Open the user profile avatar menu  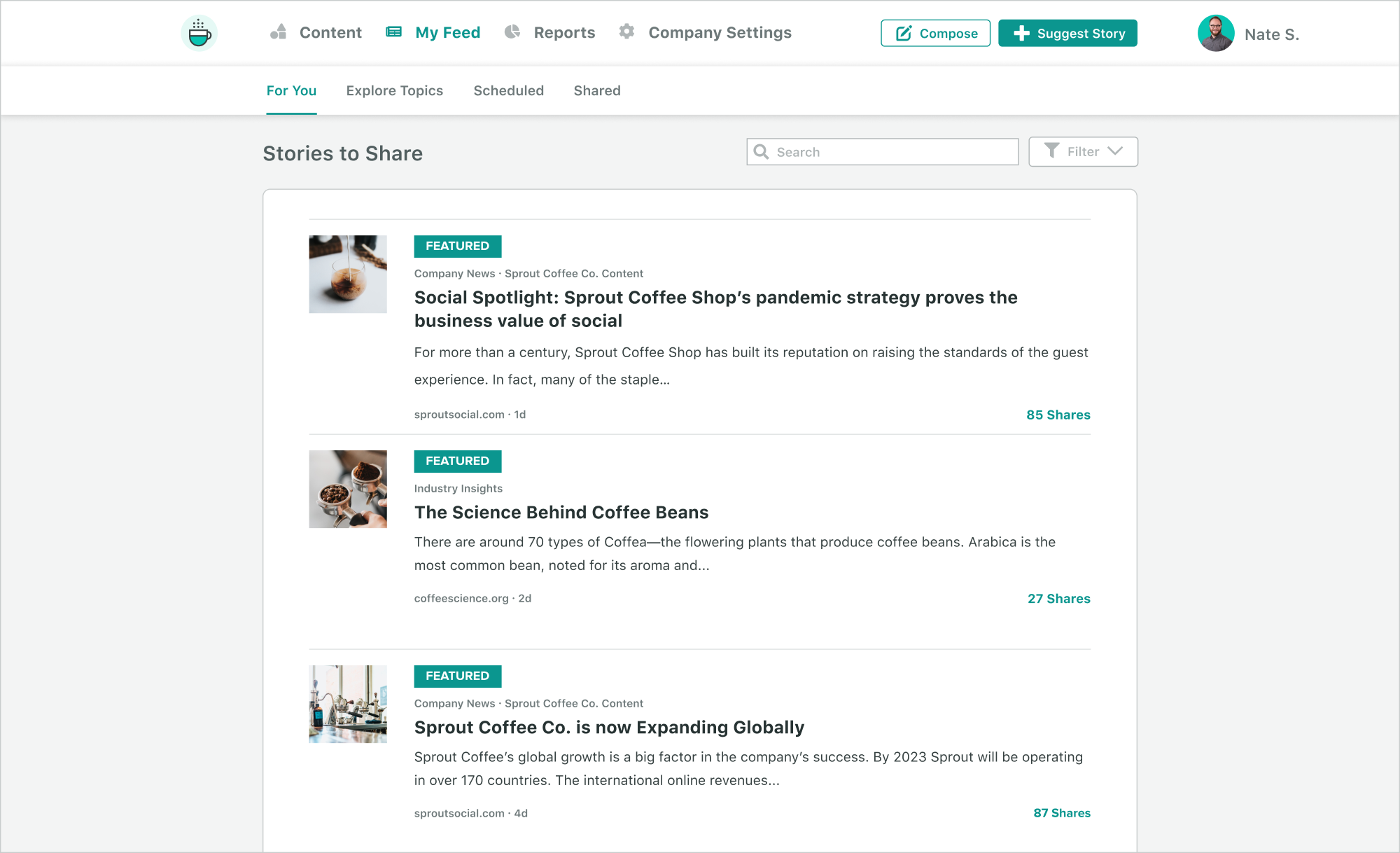[1216, 33]
